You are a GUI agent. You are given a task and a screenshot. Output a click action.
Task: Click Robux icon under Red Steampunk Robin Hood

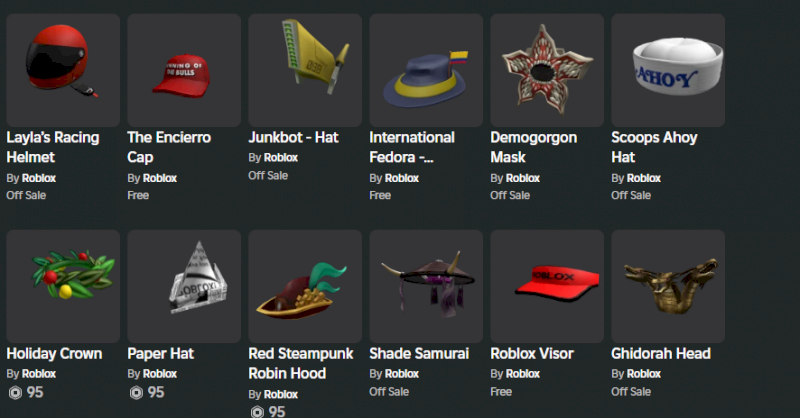pos(258,411)
